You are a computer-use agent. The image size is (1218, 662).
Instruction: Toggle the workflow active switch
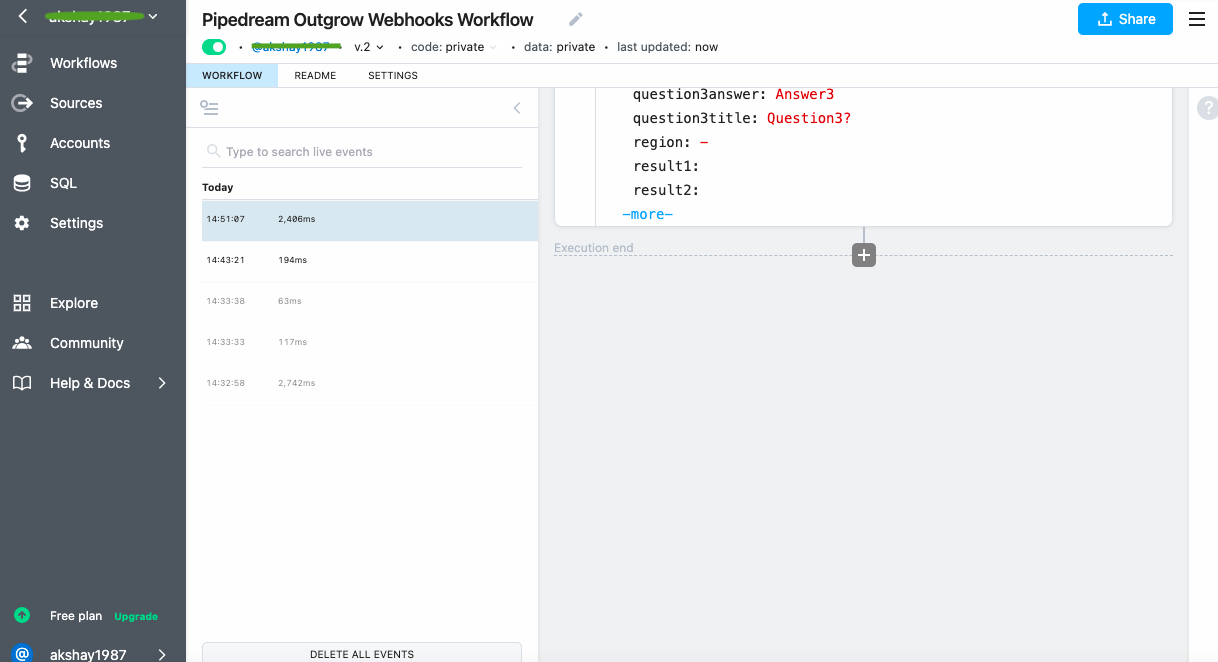[x=214, y=47]
